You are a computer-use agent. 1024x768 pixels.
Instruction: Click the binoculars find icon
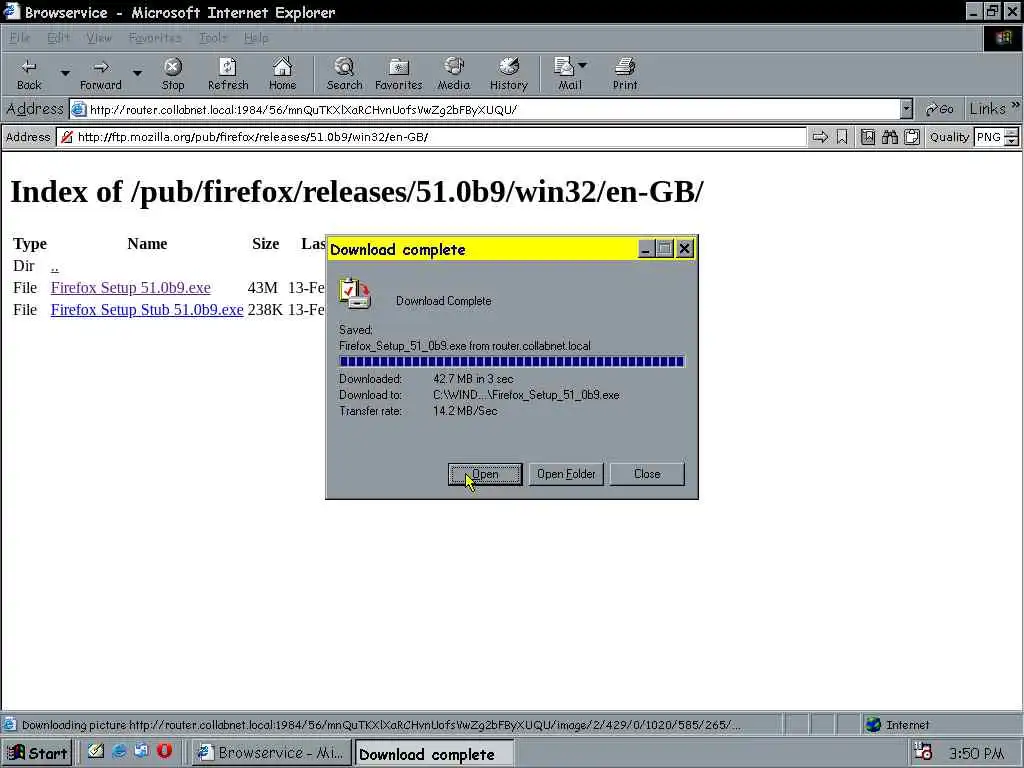coord(889,137)
